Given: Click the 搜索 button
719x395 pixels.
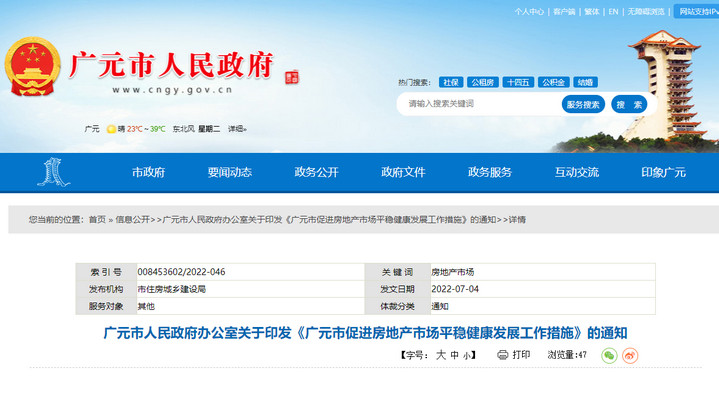Looking at the screenshot, I should [629, 105].
